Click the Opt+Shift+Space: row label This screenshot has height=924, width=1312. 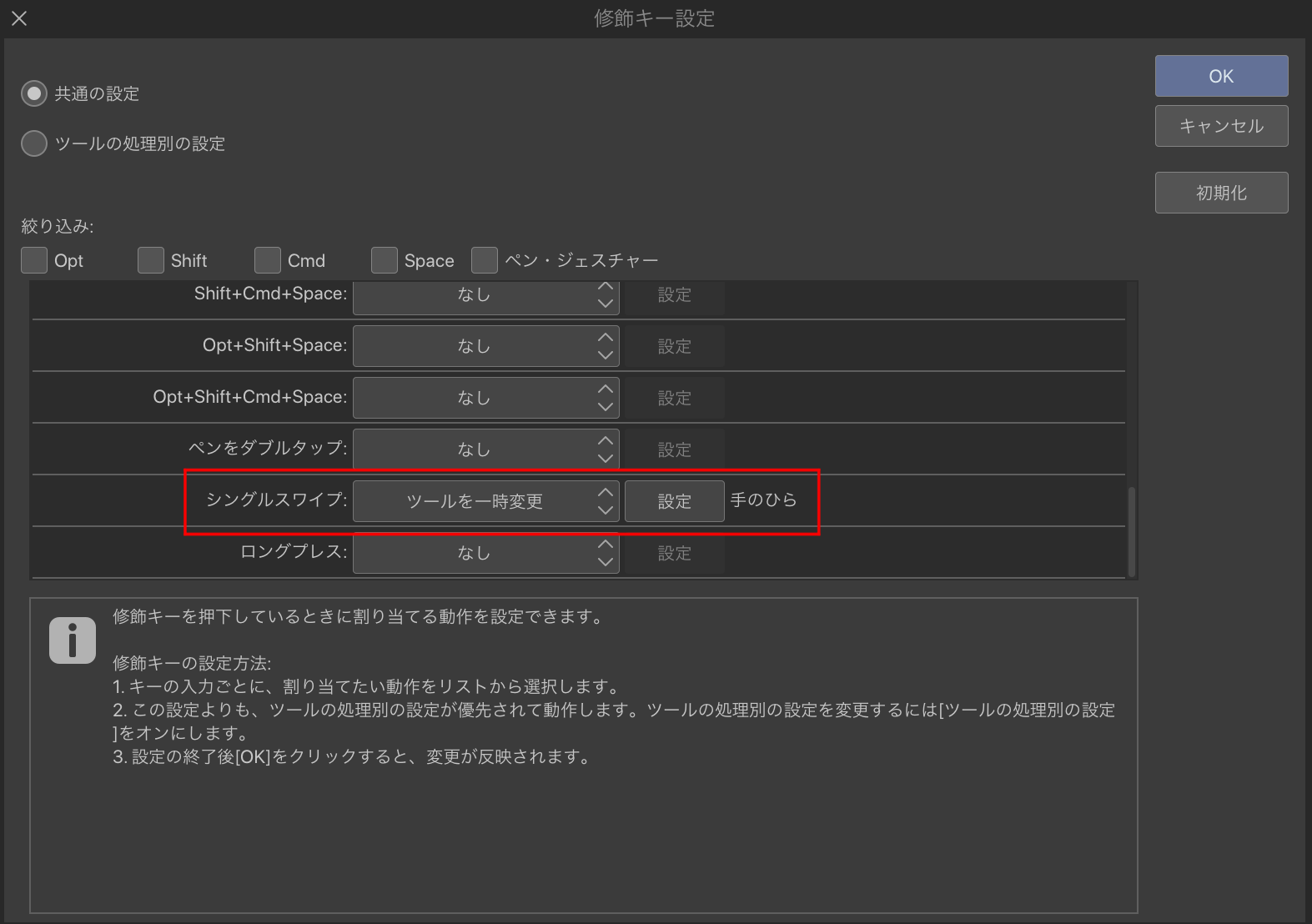[275, 345]
